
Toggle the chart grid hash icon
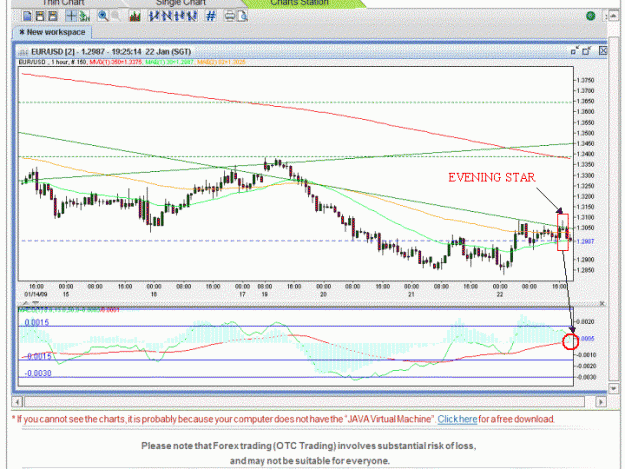point(211,16)
